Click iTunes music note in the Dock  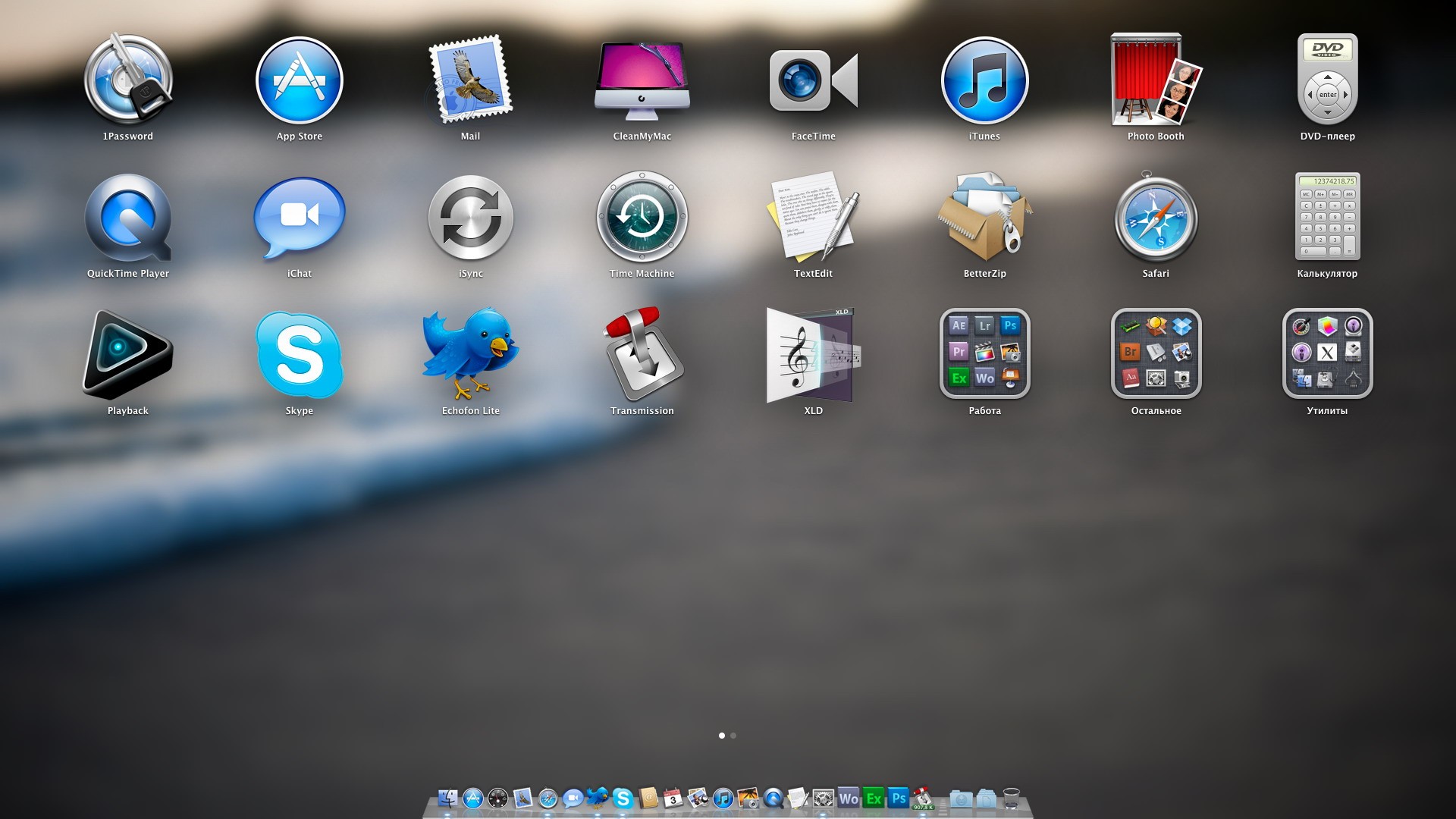coord(723,798)
